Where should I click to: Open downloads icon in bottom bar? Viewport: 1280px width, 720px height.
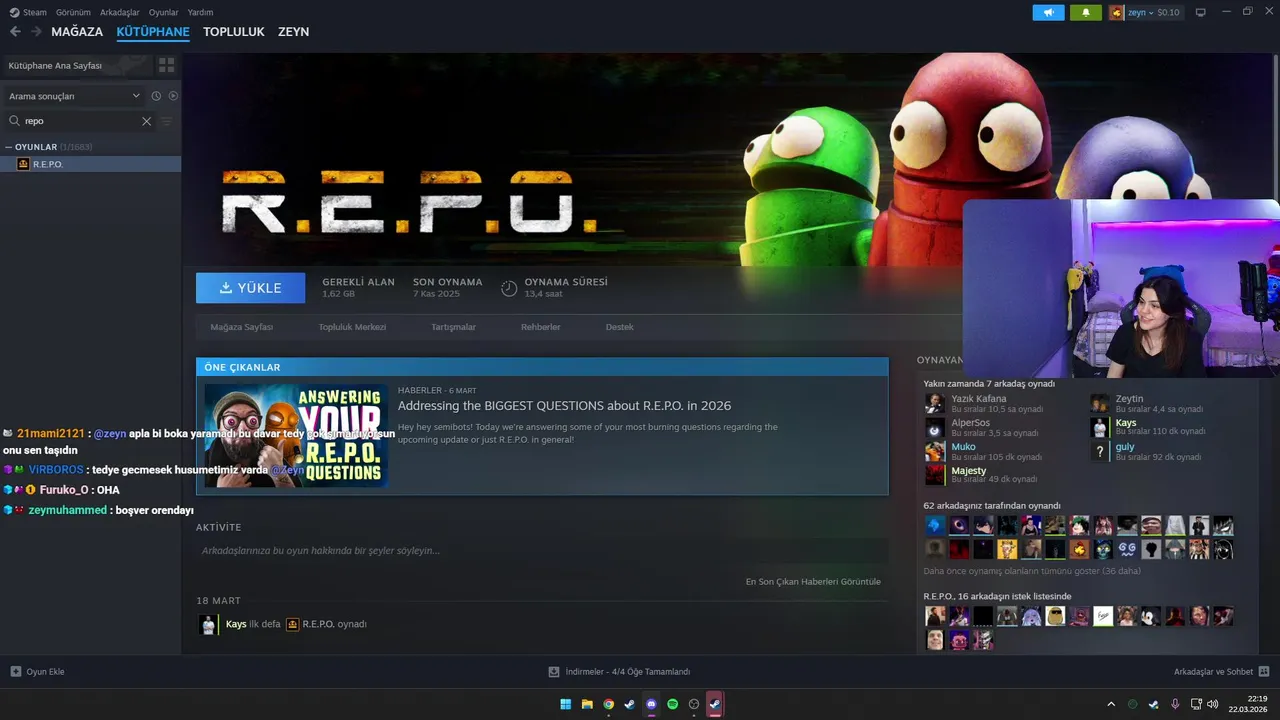click(x=554, y=672)
